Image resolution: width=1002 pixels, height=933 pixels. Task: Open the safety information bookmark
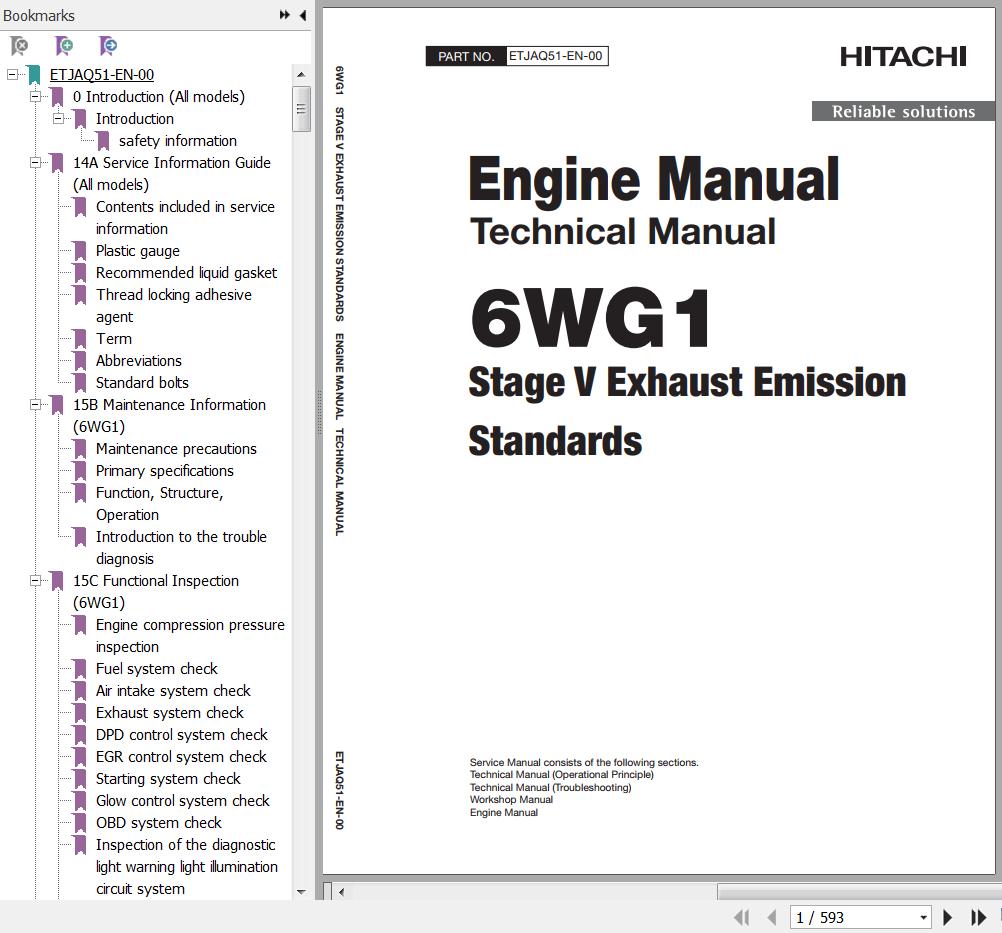click(x=177, y=141)
